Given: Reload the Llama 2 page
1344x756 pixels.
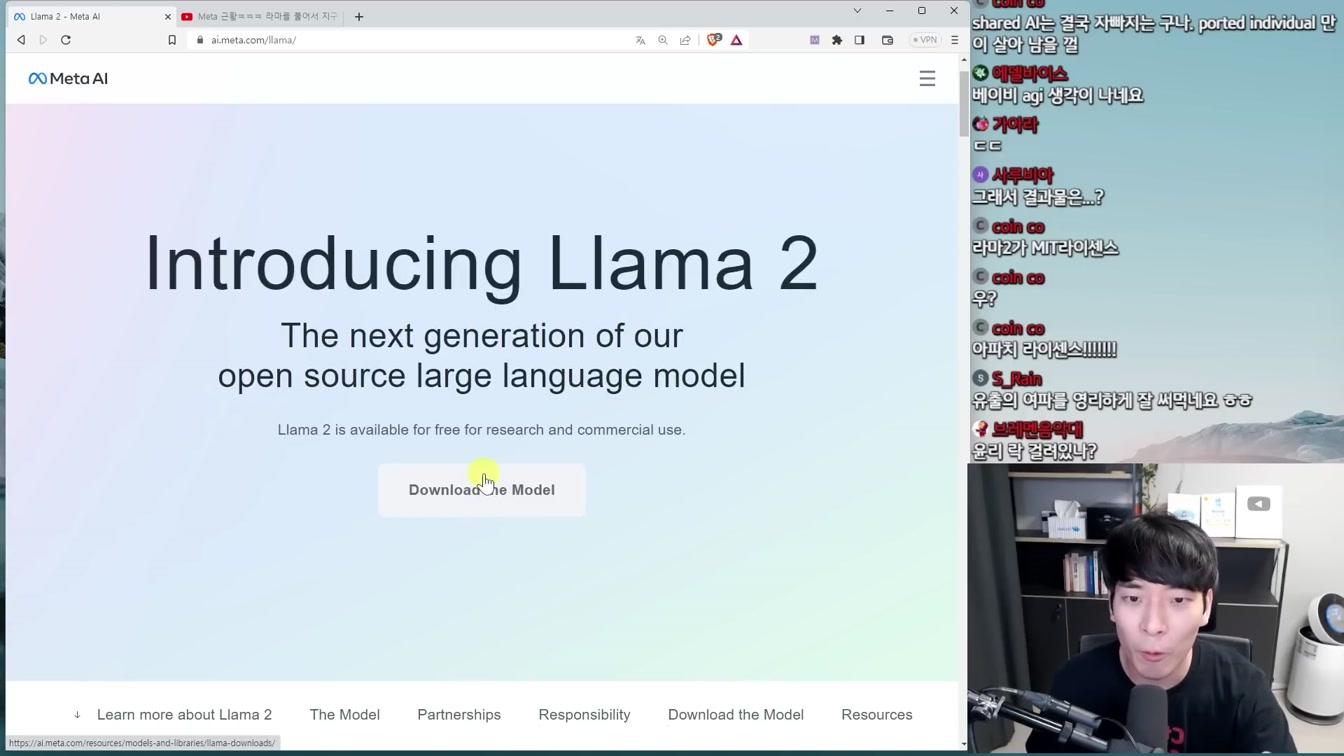Looking at the screenshot, I should [66, 40].
